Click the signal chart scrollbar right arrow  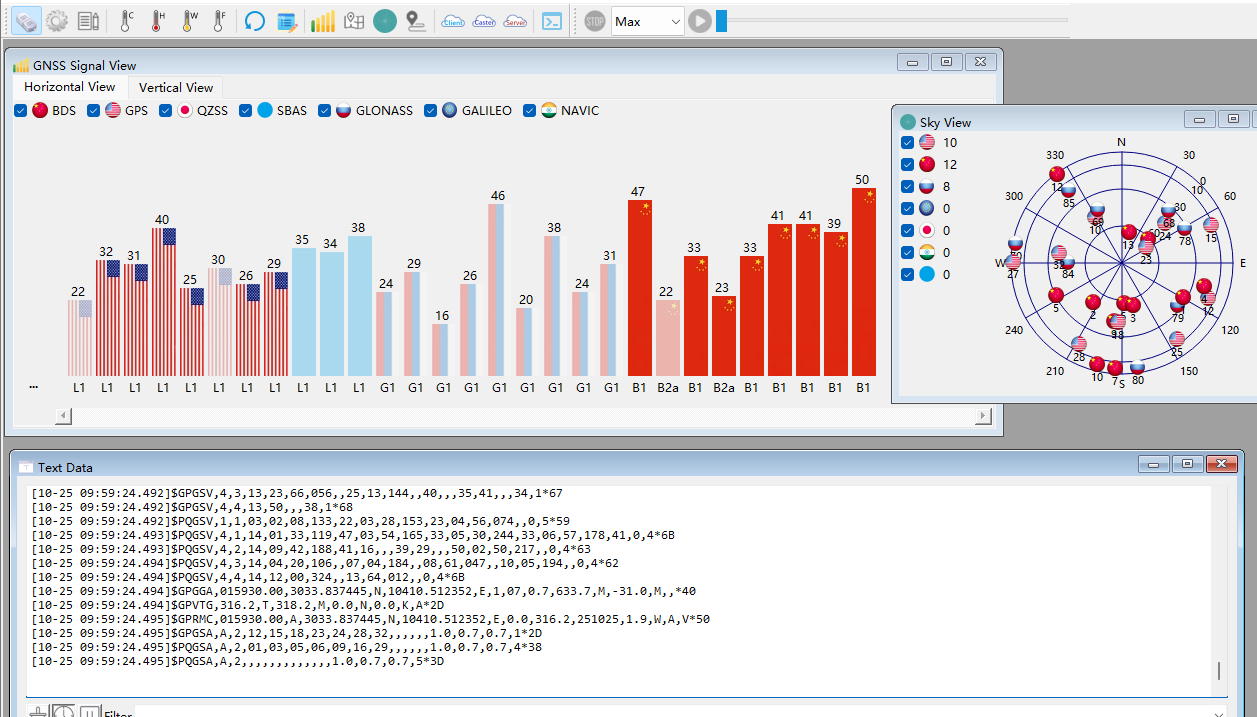point(983,416)
